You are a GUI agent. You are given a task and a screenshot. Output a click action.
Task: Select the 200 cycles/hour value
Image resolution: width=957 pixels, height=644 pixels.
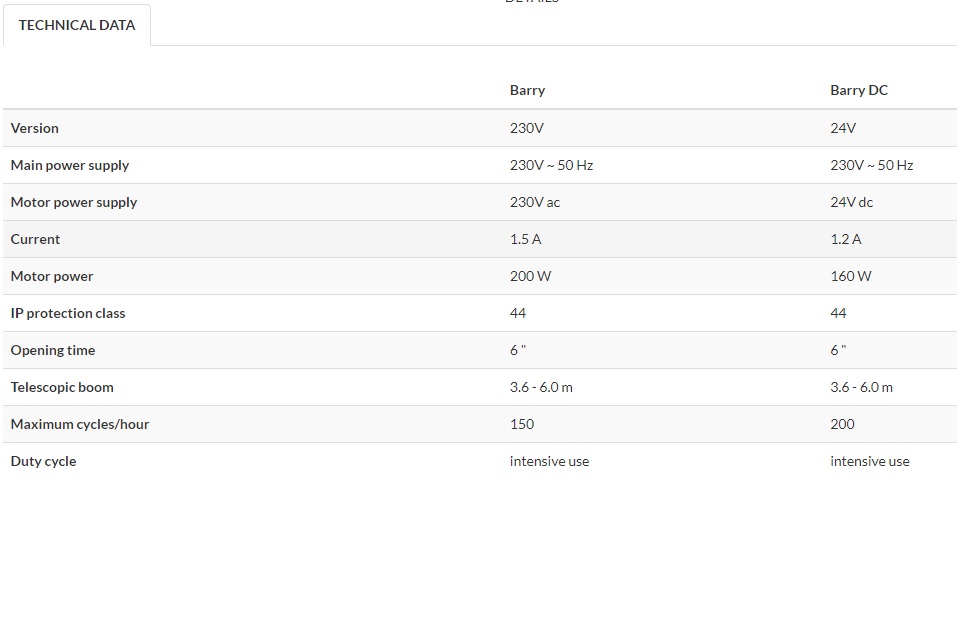842,424
